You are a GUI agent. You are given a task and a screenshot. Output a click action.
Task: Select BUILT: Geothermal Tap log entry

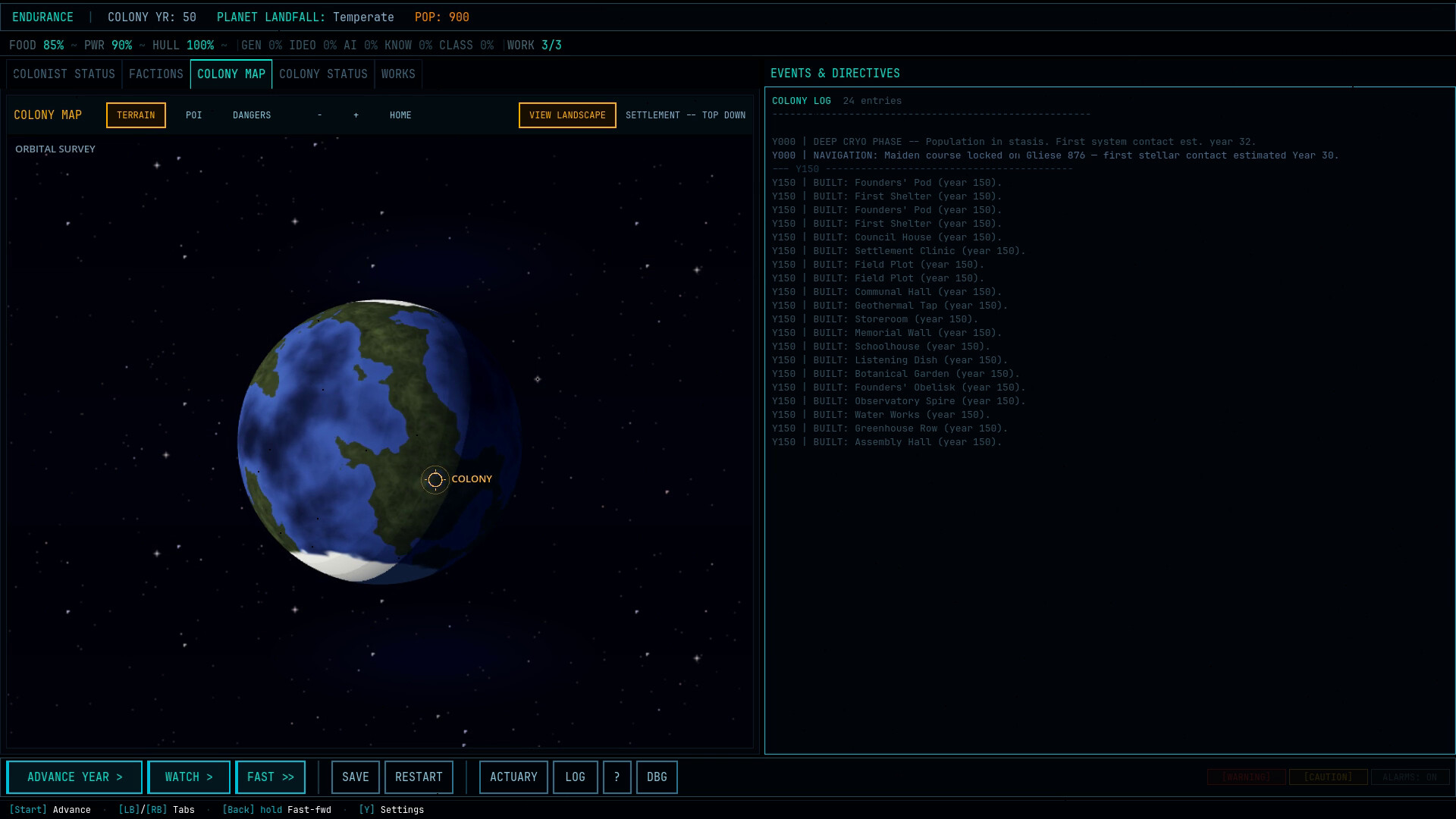point(890,306)
